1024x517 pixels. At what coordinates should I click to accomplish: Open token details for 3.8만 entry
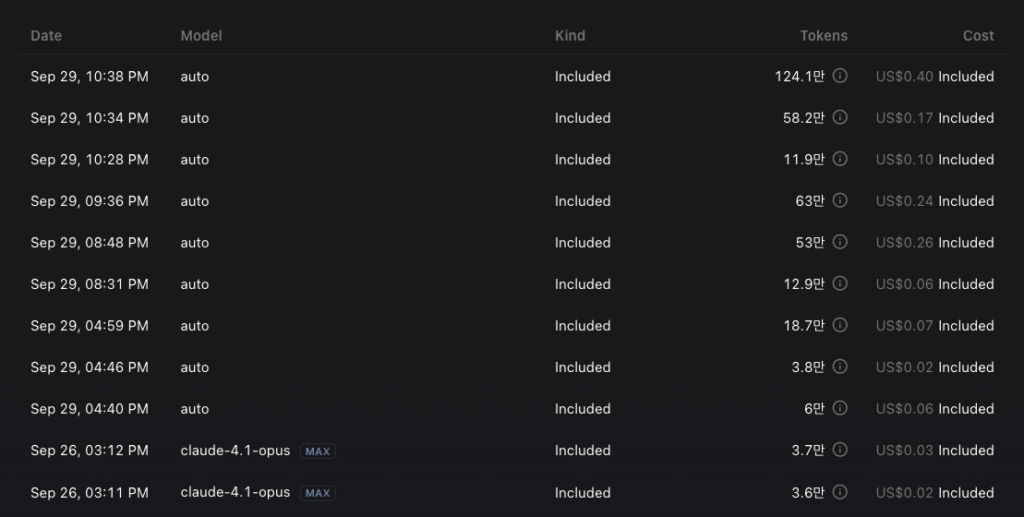[840, 367]
